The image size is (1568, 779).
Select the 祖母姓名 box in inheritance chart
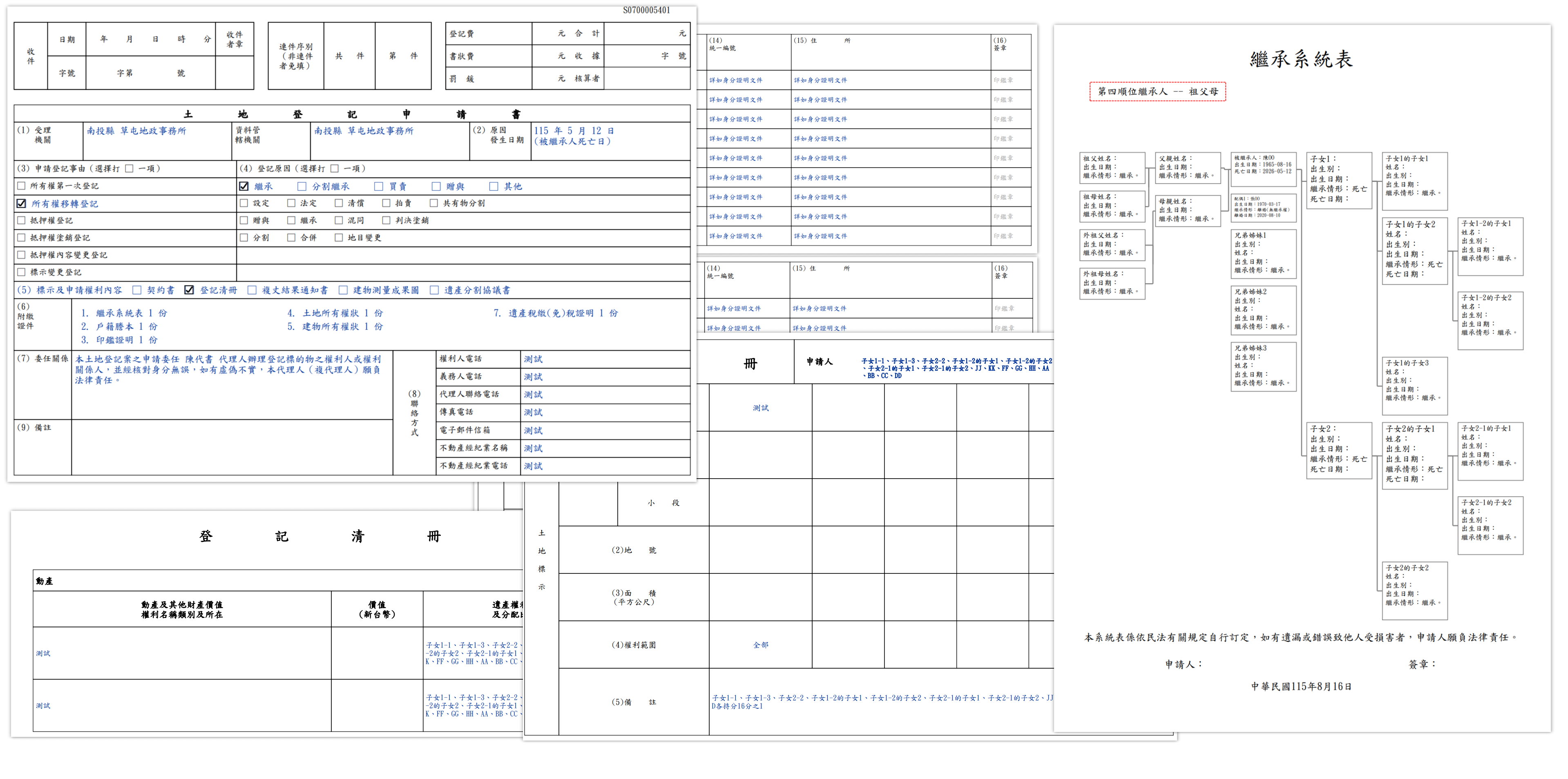(x=1112, y=206)
